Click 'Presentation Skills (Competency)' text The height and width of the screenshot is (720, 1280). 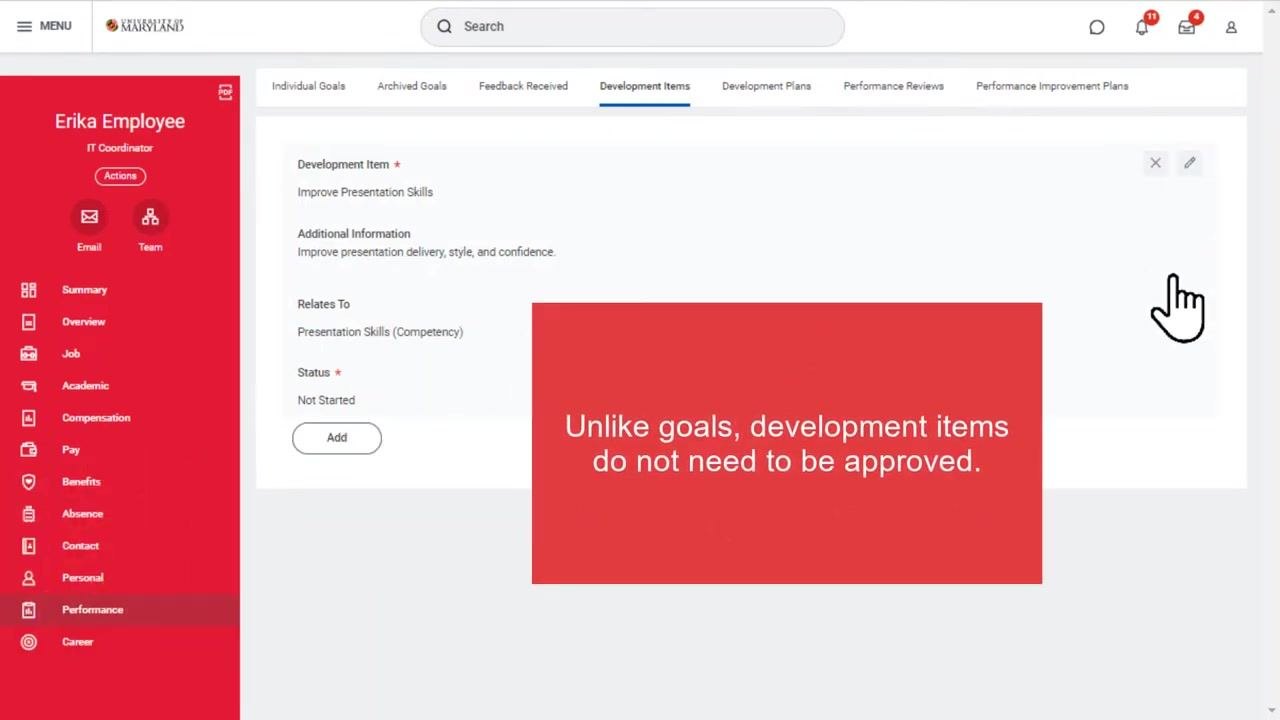380,332
